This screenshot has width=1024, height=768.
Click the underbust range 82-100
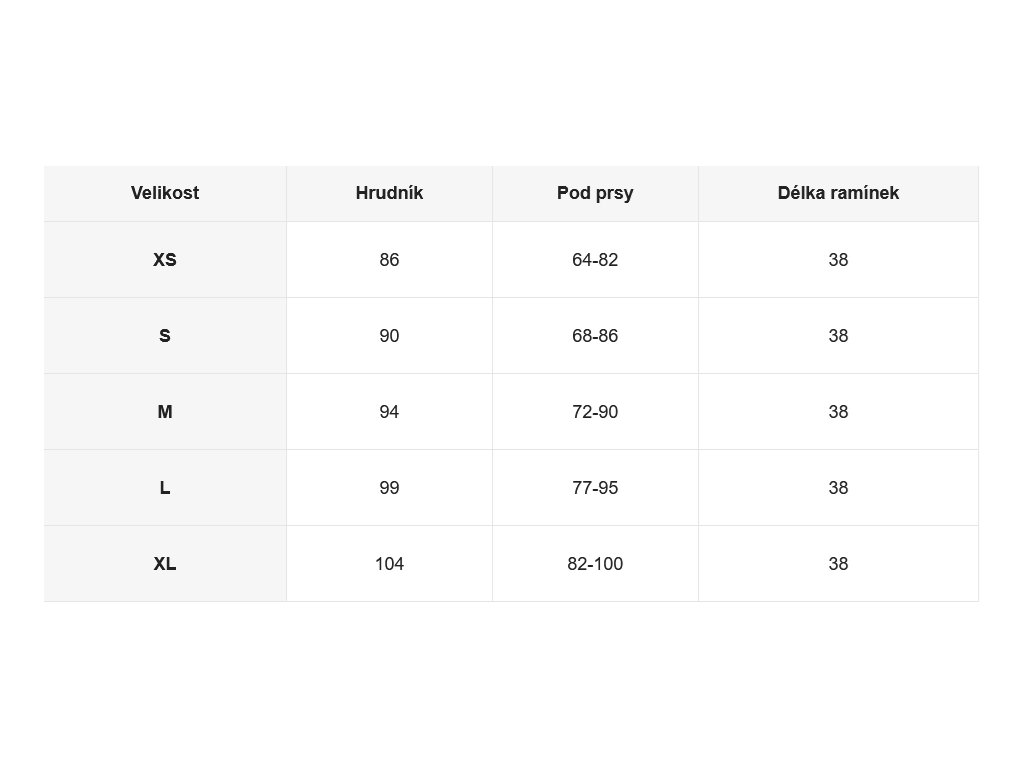[595, 564]
